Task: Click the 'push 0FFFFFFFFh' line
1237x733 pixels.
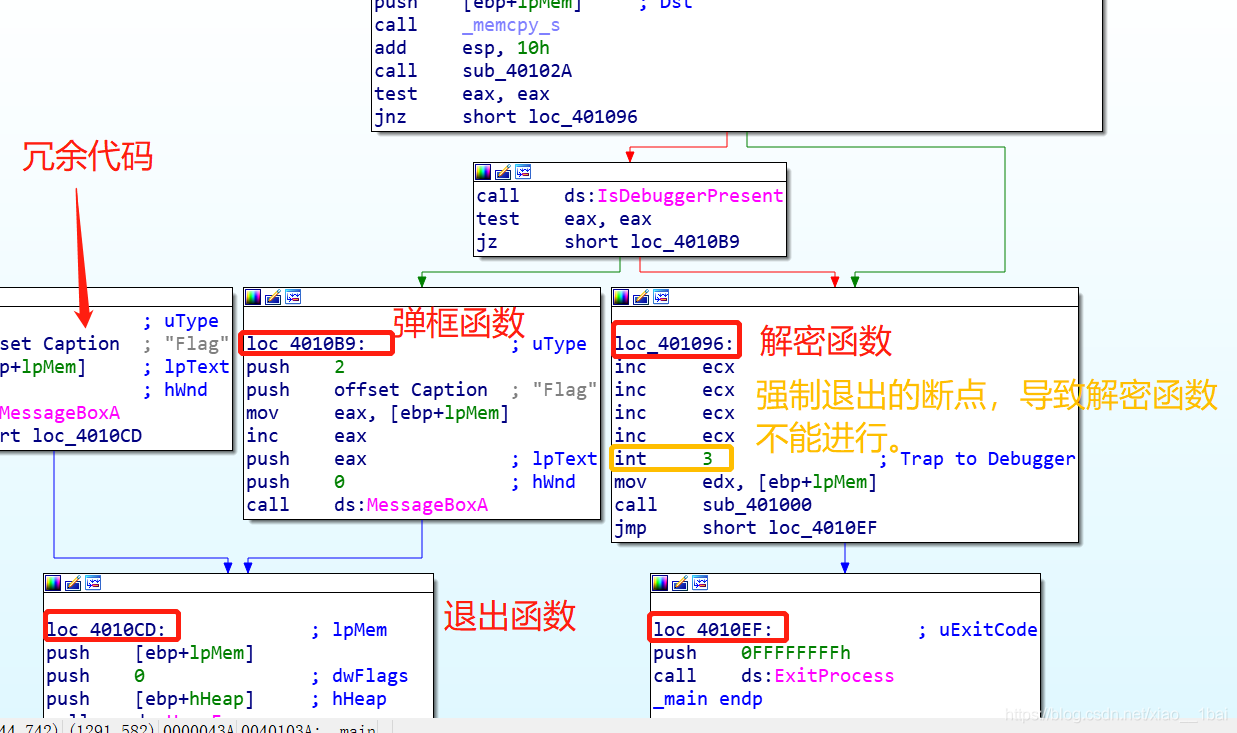Action: (752, 653)
